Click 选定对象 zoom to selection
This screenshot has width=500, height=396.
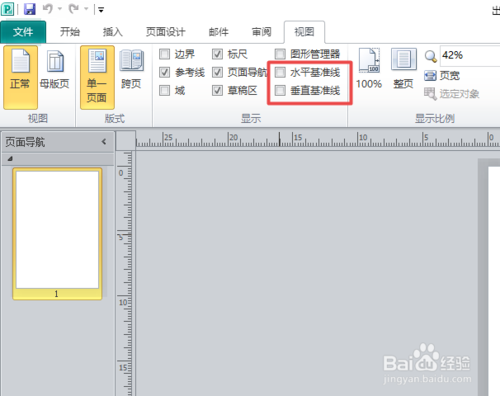pyautogui.click(x=452, y=94)
